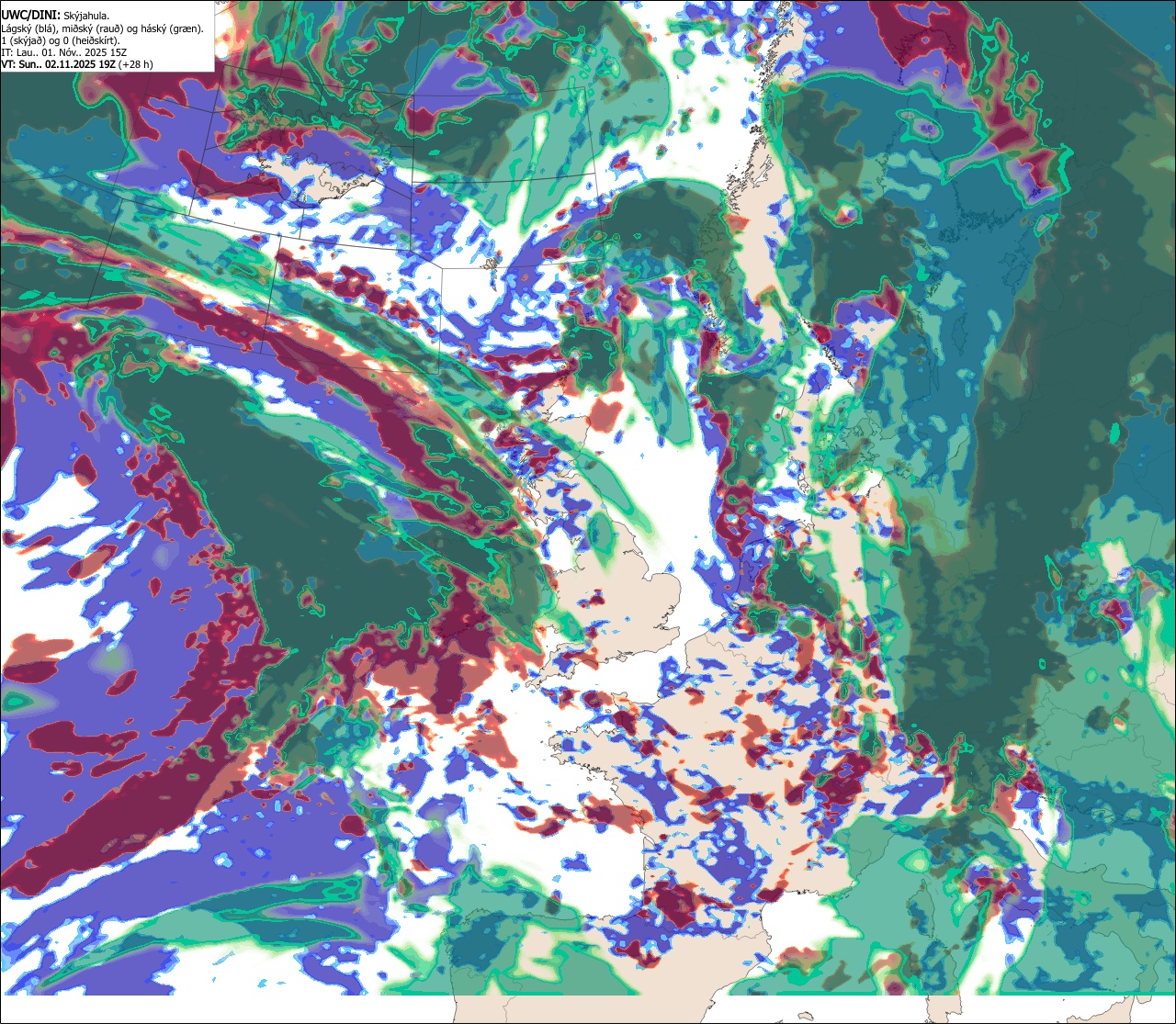The height and width of the screenshot is (1024, 1176).
Task: Click the 'IT: Lau.. 01. Nóv.. 2025 15Z' line
Action: point(64,52)
